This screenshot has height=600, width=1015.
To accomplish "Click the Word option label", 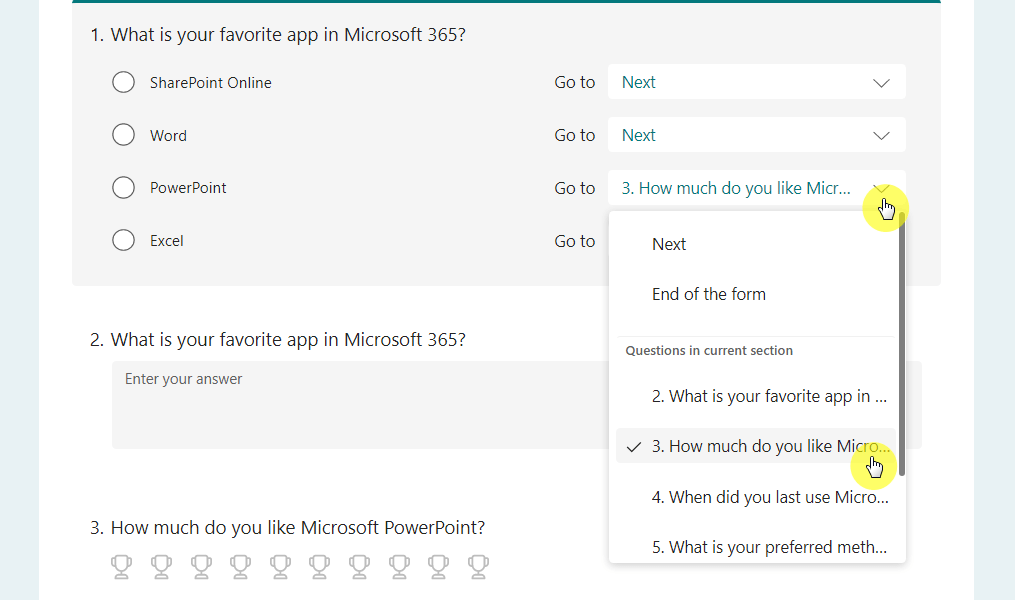I will tap(168, 135).
